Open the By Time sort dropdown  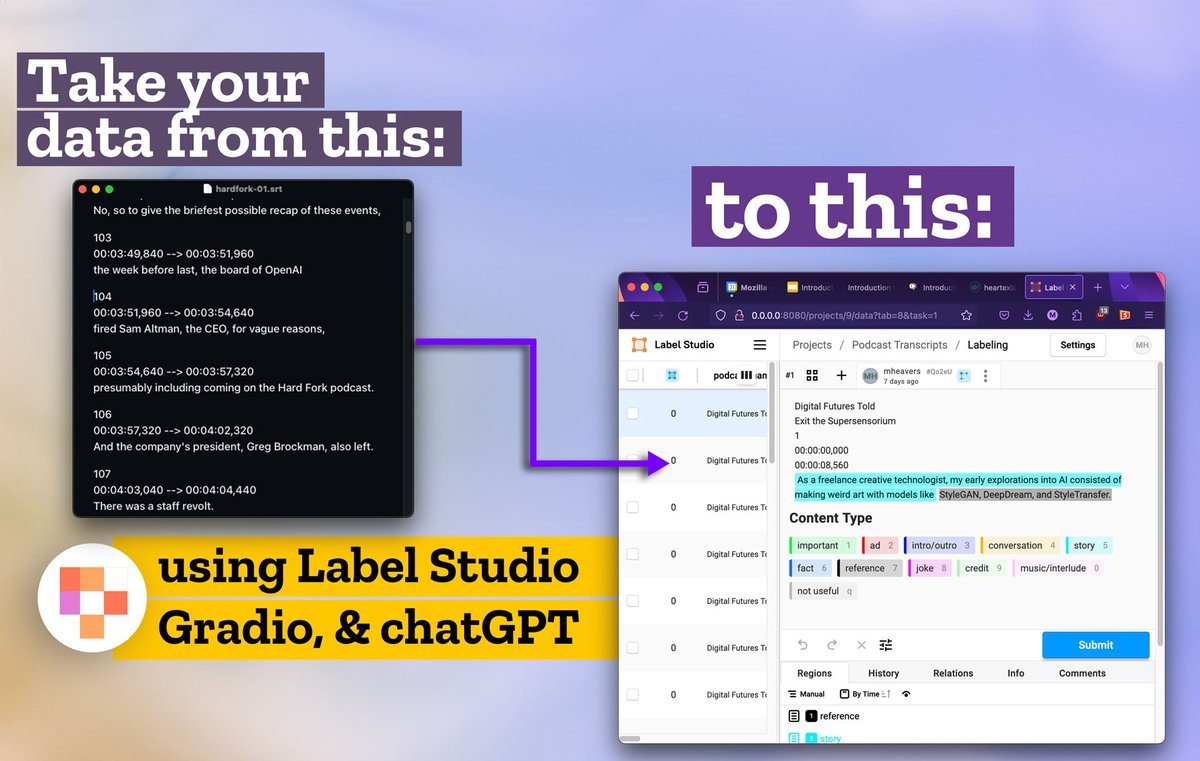pos(864,694)
